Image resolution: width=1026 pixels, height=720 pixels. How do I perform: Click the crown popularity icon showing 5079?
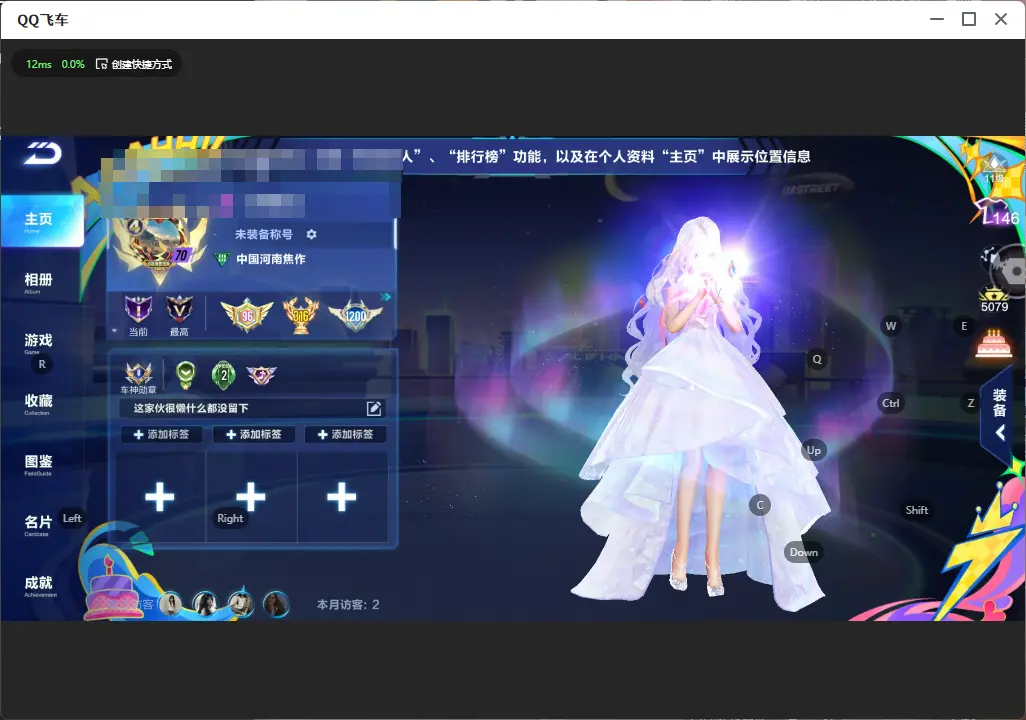tap(994, 299)
